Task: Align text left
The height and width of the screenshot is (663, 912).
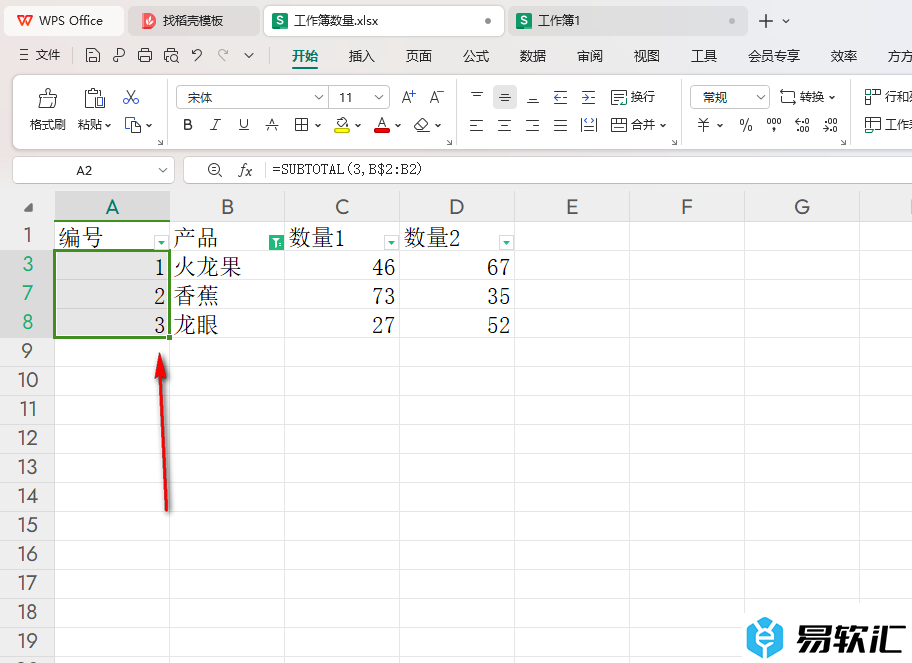Action: [x=476, y=125]
